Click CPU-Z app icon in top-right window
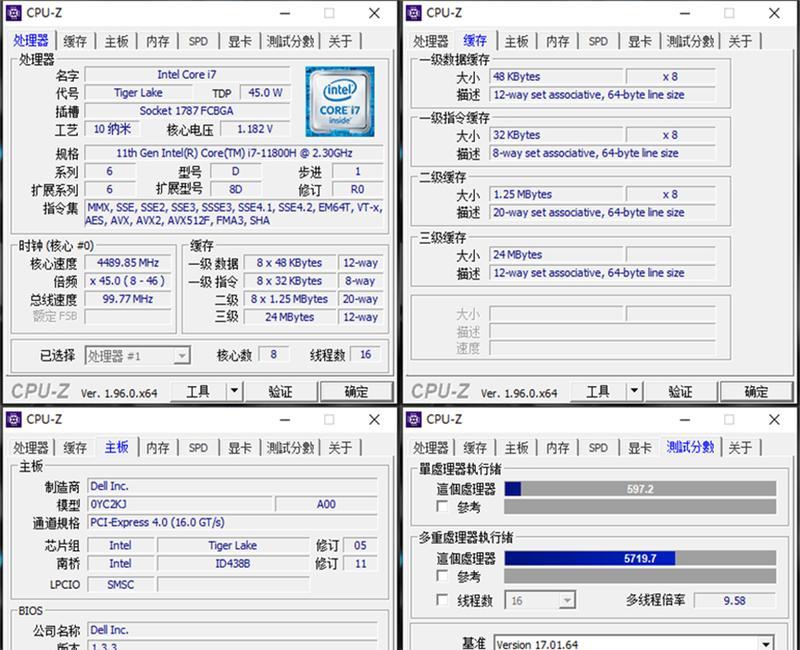This screenshot has height=650, width=800. 413,13
